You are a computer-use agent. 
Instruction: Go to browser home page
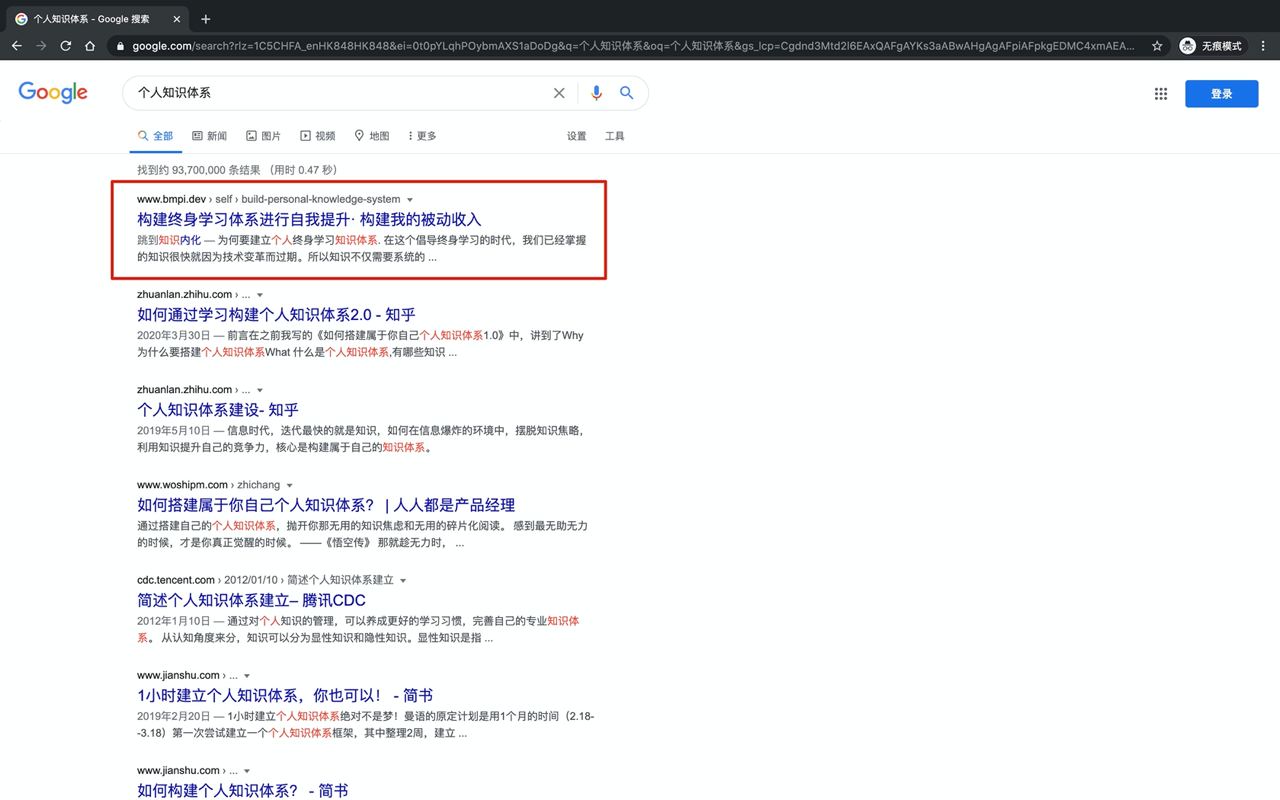[x=90, y=46]
